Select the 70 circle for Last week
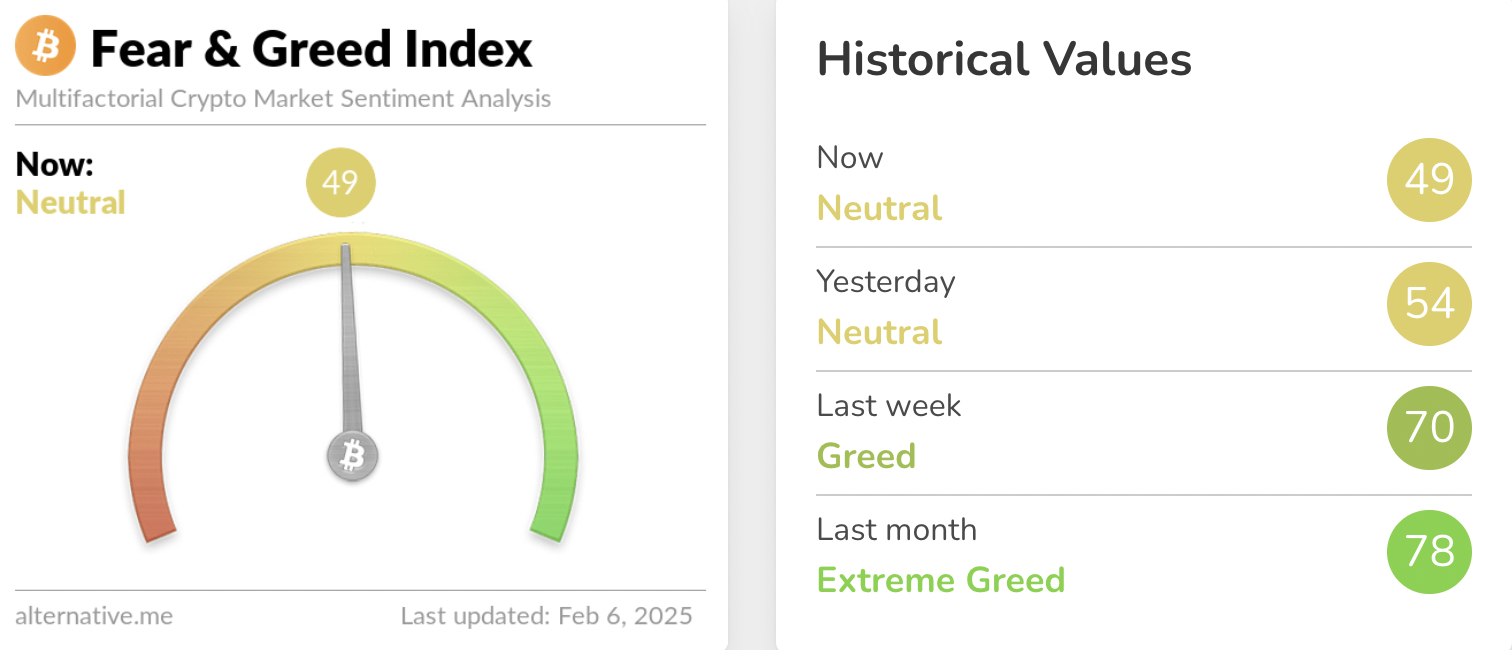The image size is (1512, 650). tap(1429, 428)
